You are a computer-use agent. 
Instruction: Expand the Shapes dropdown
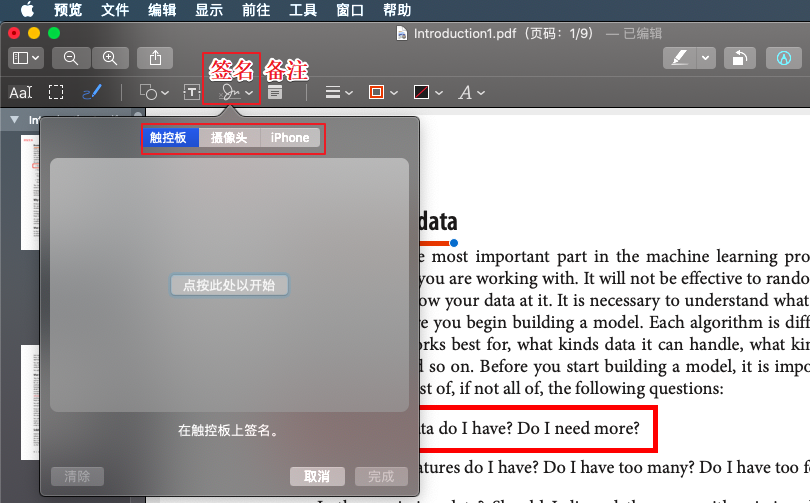coord(154,93)
